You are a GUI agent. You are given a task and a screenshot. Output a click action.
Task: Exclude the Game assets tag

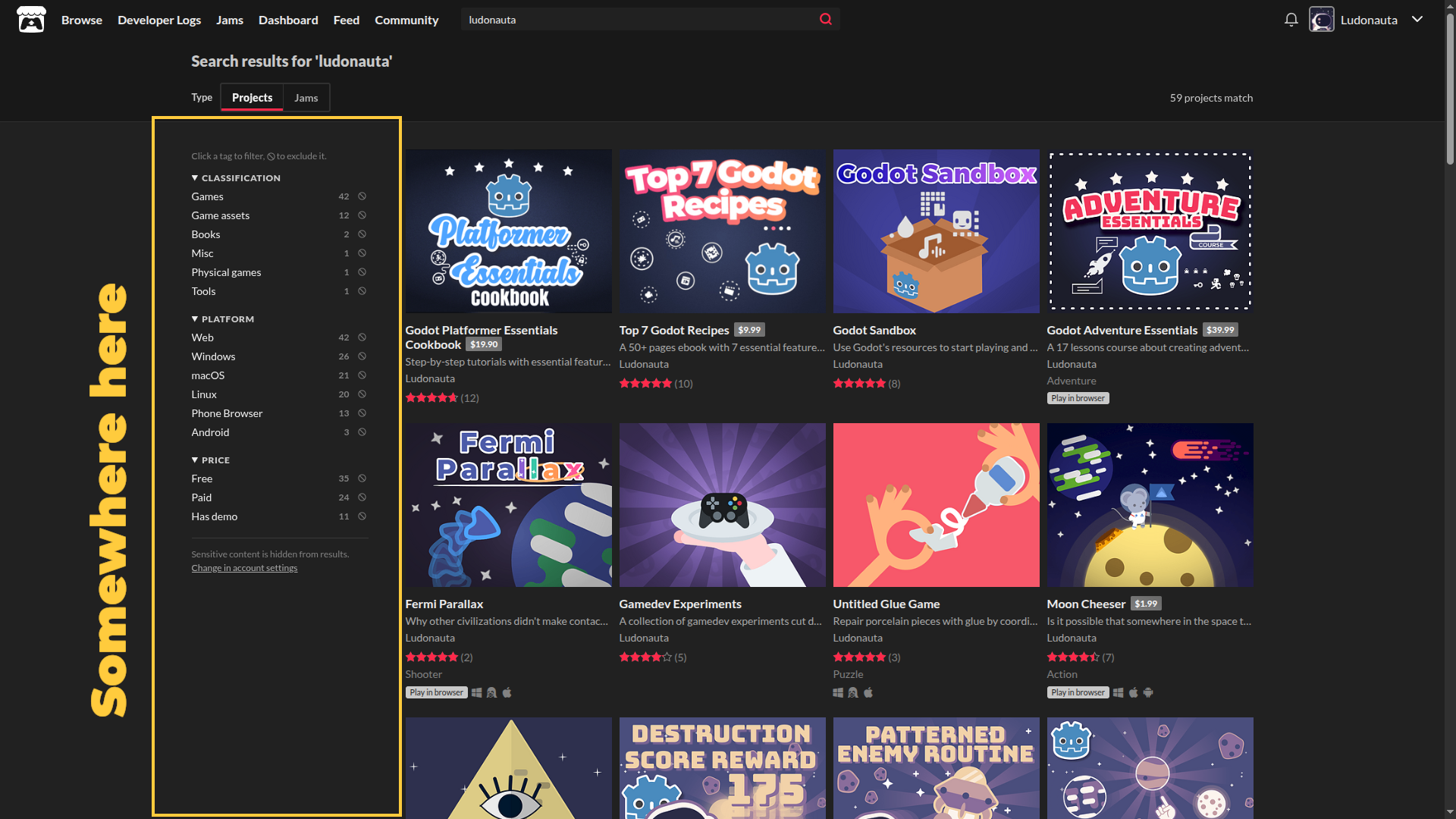362,215
